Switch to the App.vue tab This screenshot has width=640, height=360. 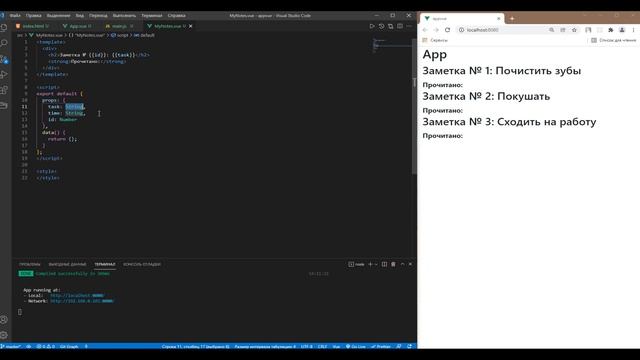78,26
